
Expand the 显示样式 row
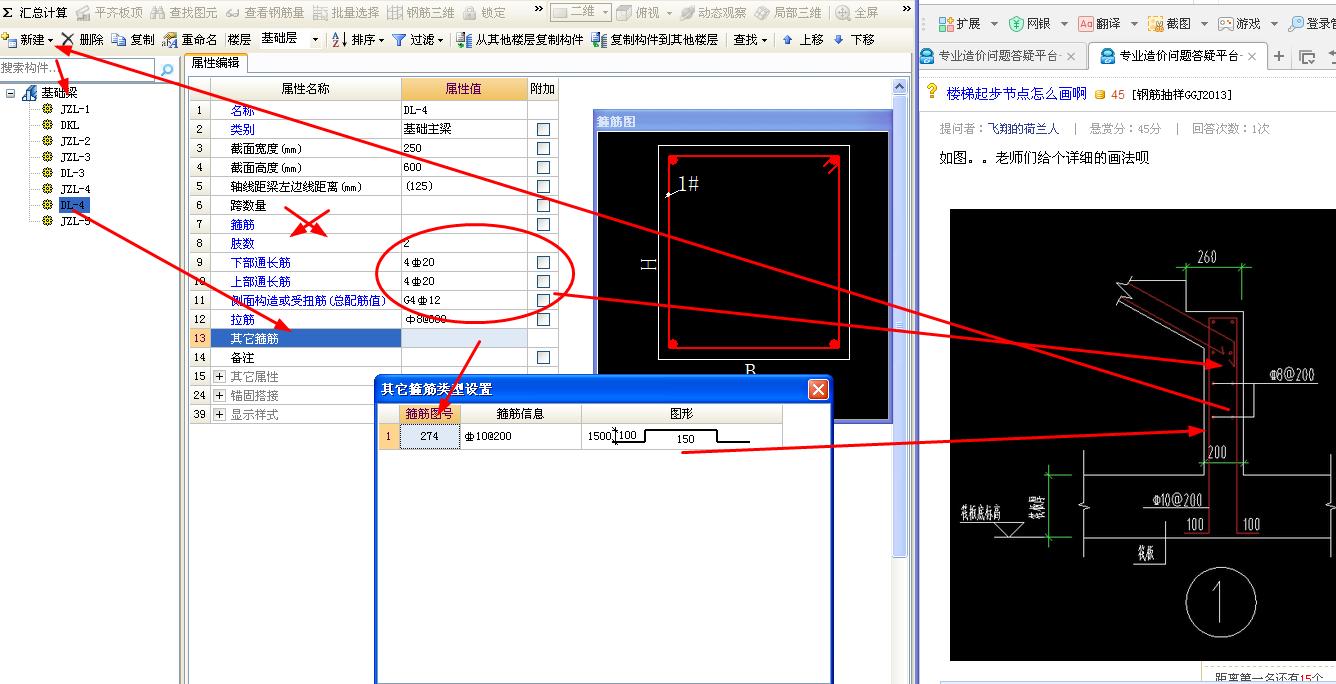[x=220, y=414]
